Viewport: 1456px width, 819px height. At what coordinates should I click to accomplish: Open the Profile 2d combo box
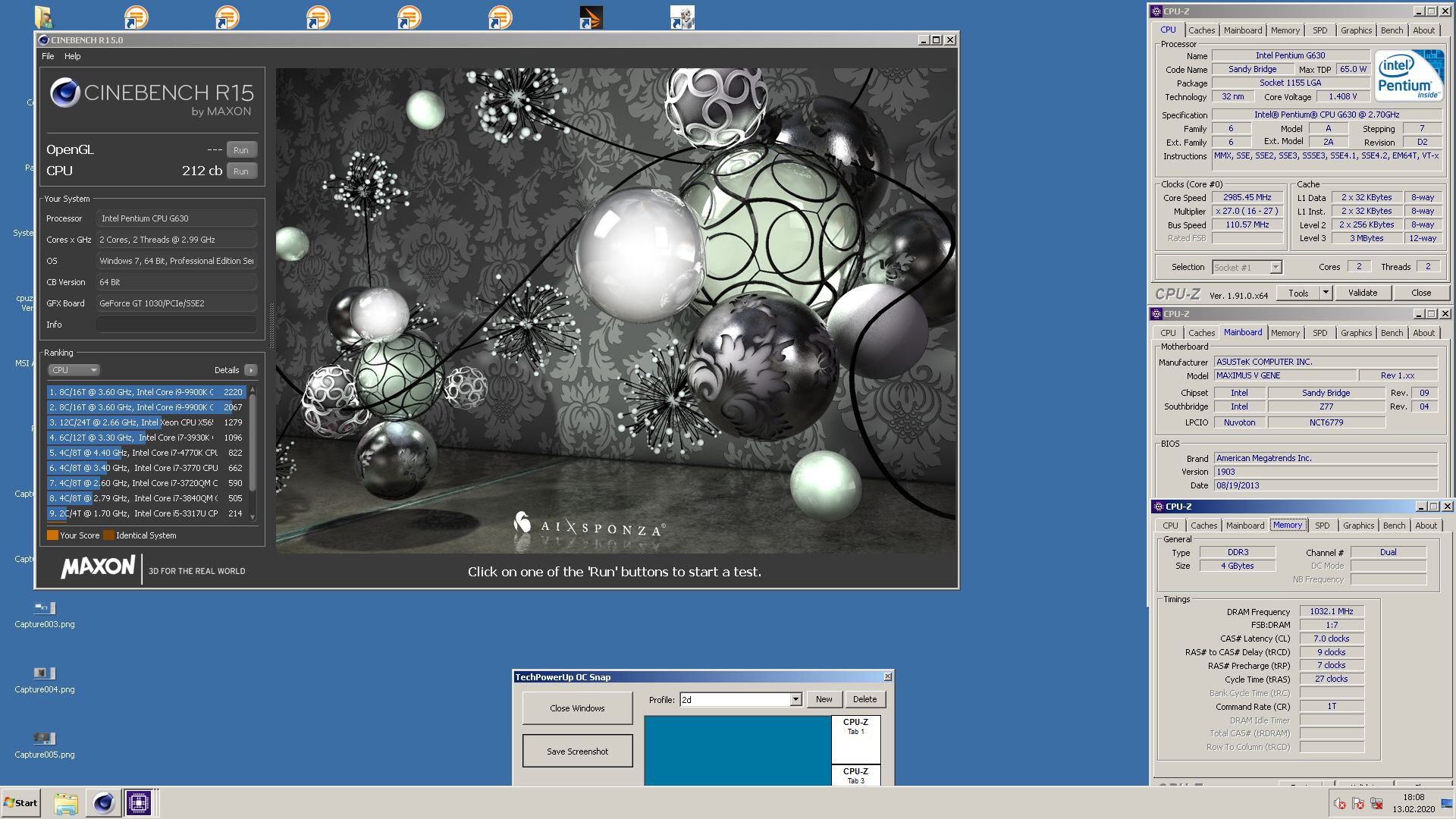[741, 699]
